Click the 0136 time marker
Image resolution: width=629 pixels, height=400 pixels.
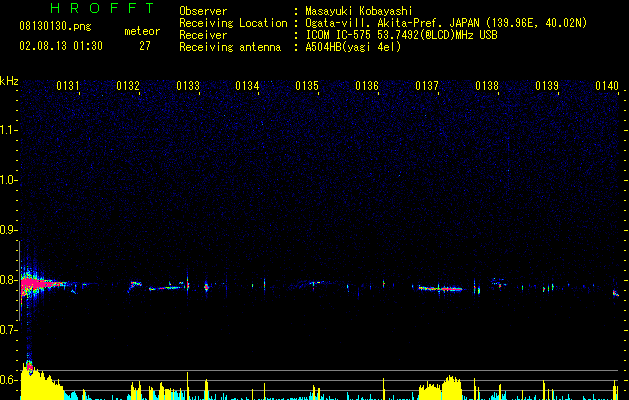pos(367,86)
